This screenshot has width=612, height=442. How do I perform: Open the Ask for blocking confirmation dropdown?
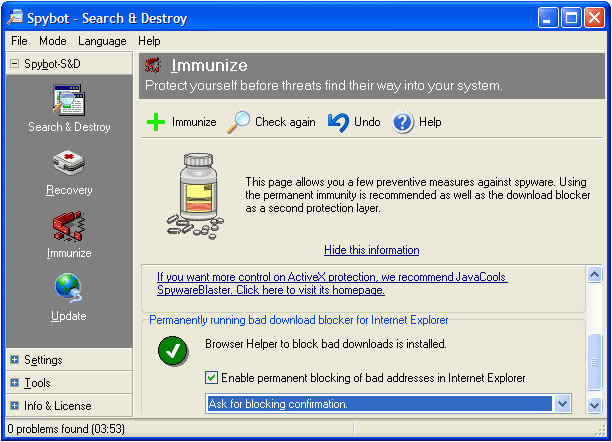point(562,403)
